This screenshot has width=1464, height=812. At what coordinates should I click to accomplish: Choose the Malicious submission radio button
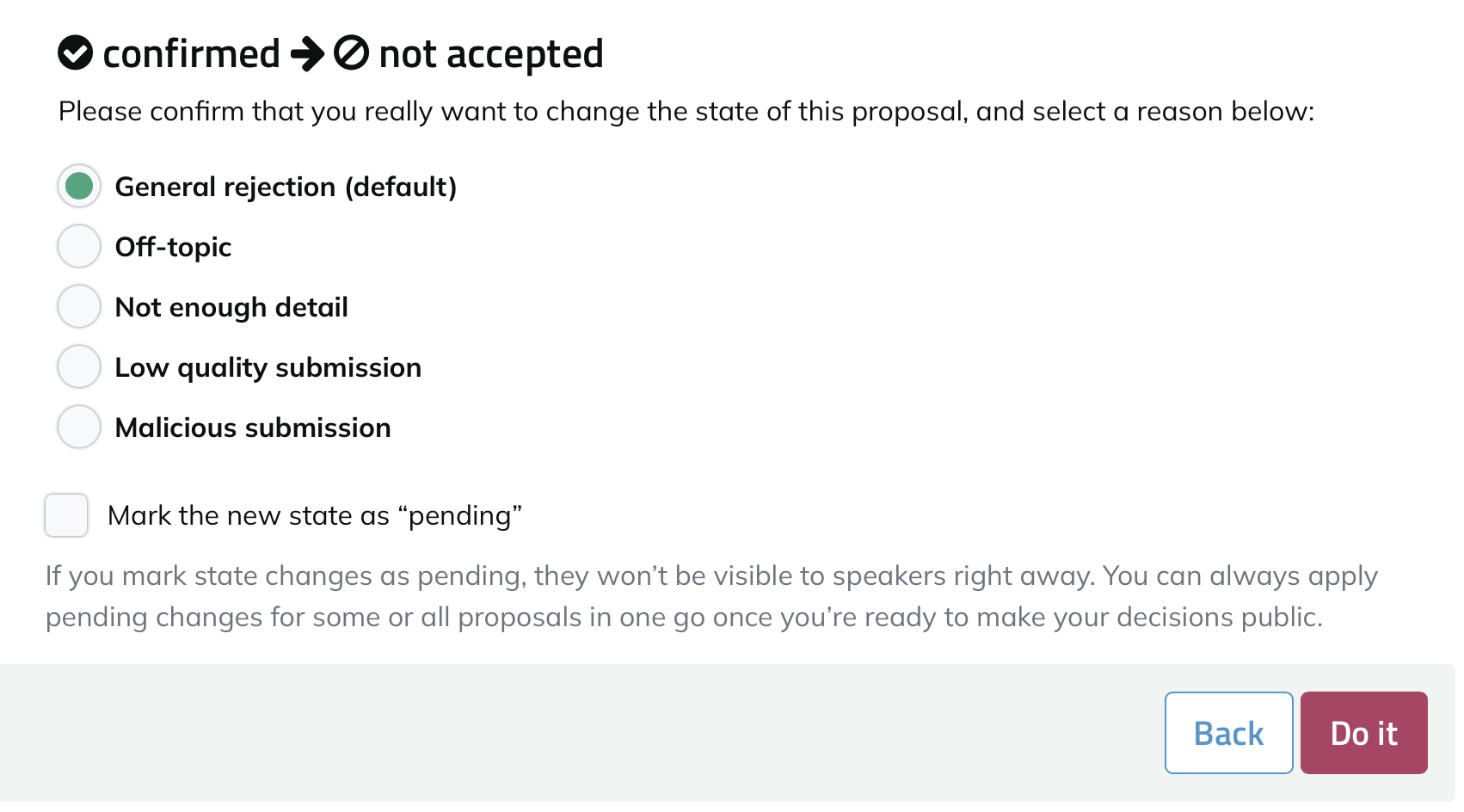tap(79, 427)
